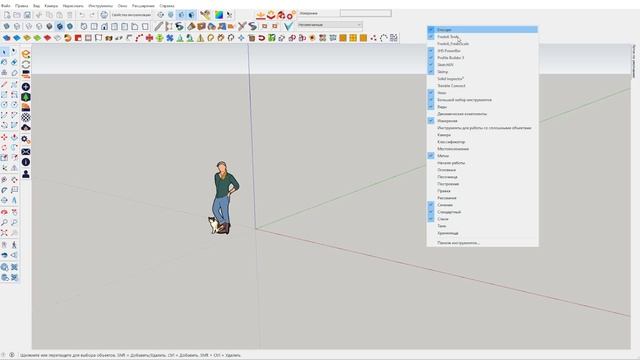
Task: Click the rainbow gradient square toolbar icon
Action: (x=219, y=15)
